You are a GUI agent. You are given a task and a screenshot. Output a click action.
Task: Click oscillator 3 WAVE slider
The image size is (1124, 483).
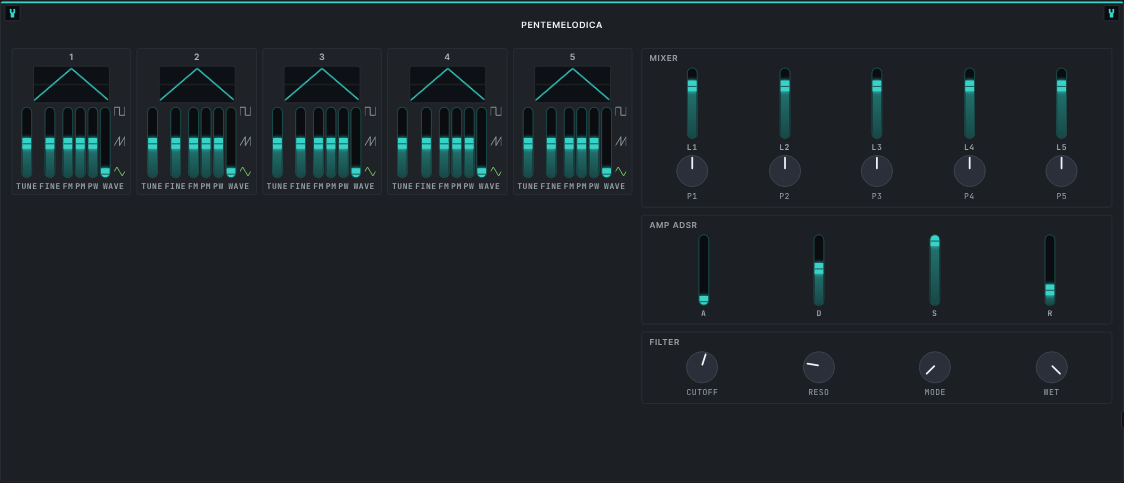click(356, 143)
